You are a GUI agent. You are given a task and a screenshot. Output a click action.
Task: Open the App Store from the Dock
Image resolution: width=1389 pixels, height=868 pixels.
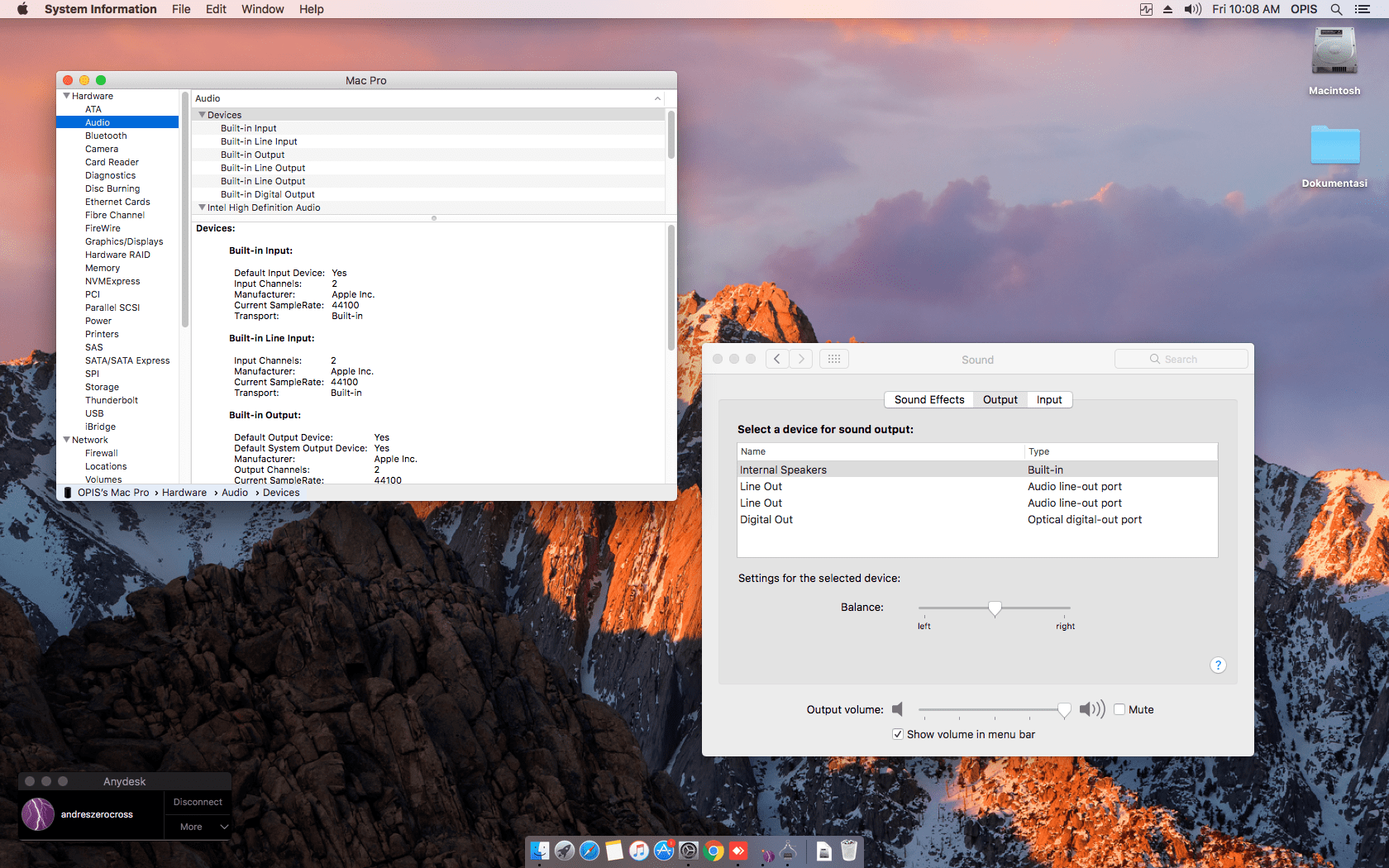(664, 851)
